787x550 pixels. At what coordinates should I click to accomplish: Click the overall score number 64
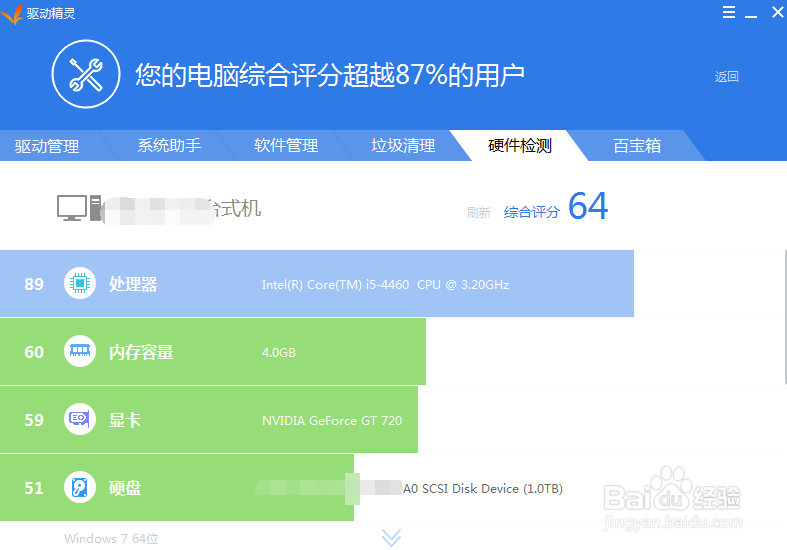click(588, 206)
